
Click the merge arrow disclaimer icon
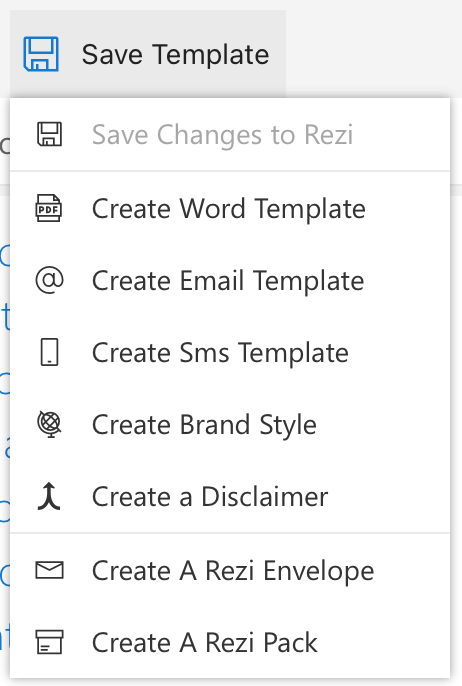(49, 497)
